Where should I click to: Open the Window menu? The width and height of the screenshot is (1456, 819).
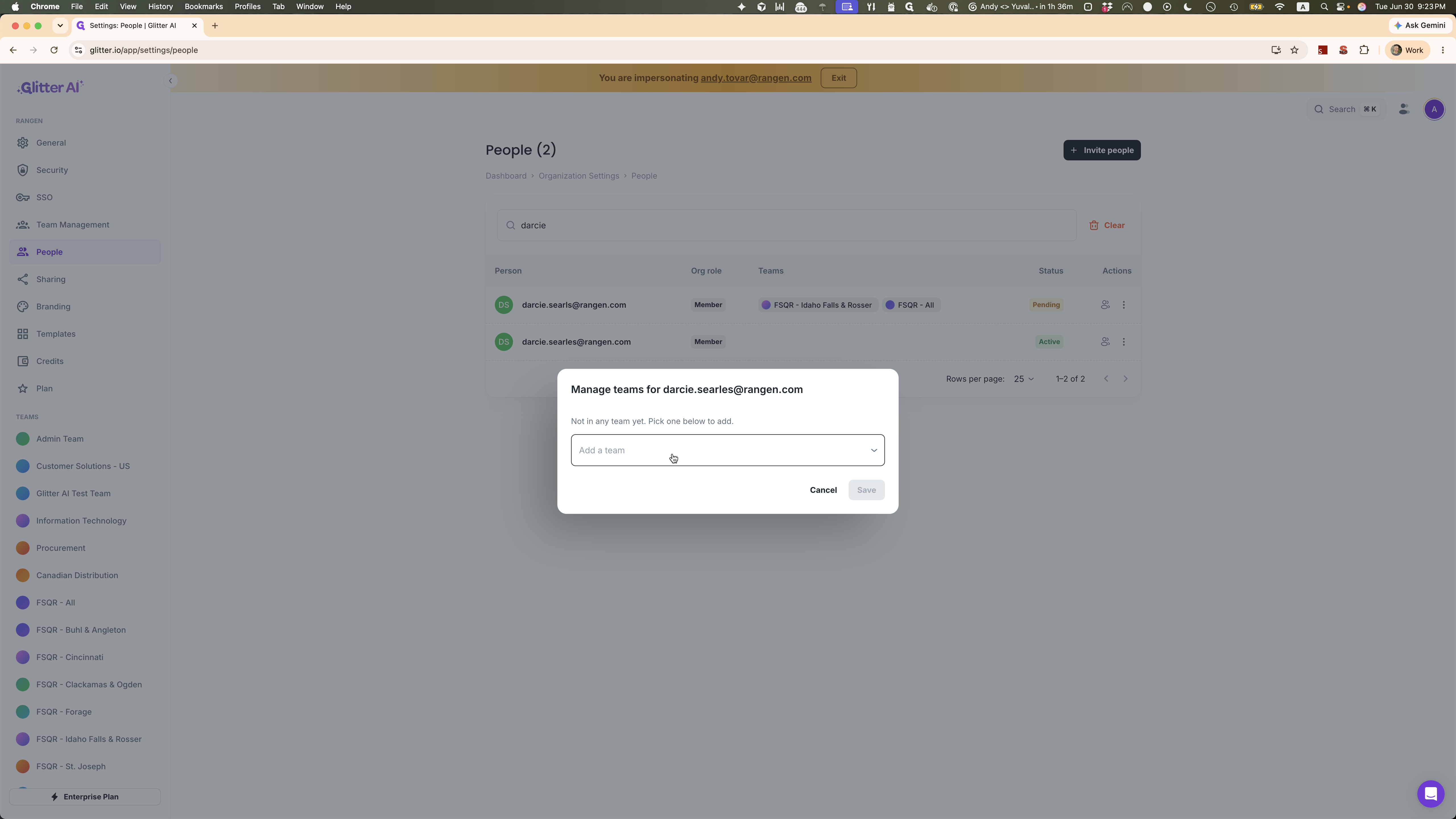pyautogui.click(x=310, y=7)
